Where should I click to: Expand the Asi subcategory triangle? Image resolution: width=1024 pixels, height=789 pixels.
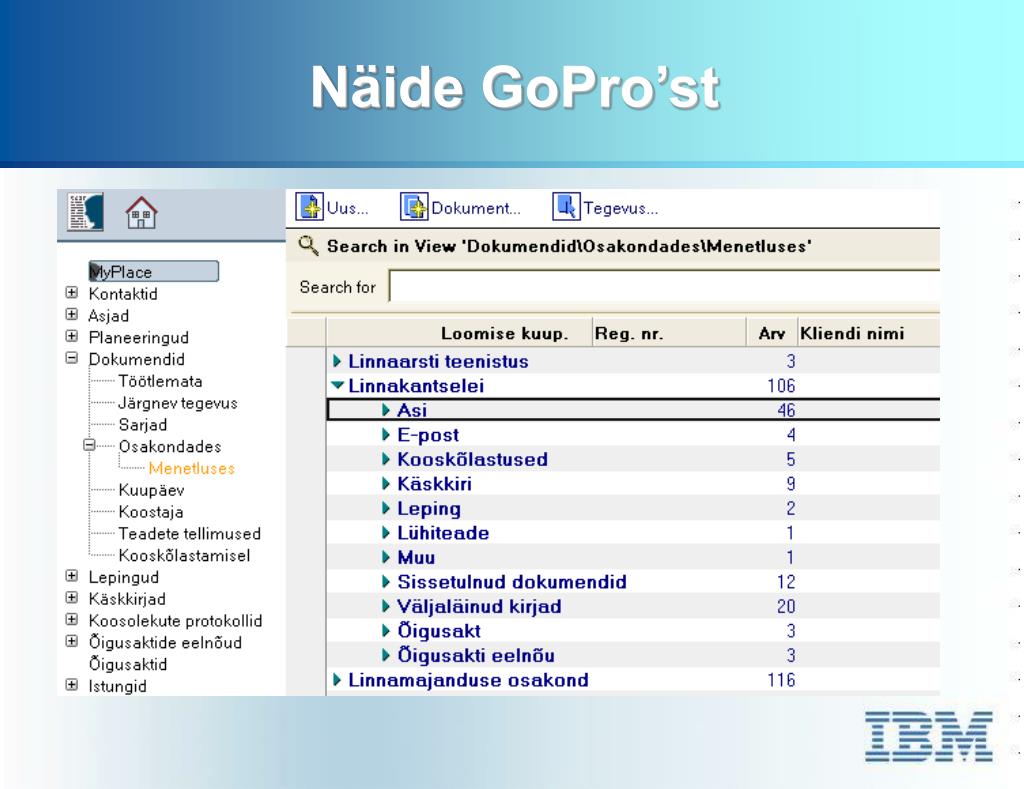[x=386, y=410]
